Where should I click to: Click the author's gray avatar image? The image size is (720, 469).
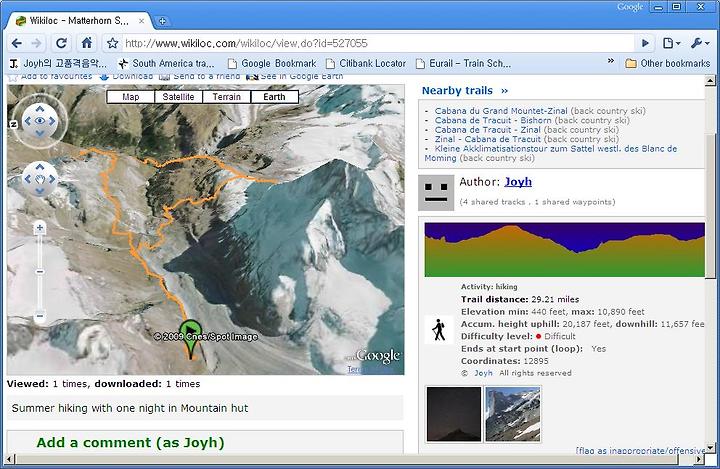tap(436, 193)
